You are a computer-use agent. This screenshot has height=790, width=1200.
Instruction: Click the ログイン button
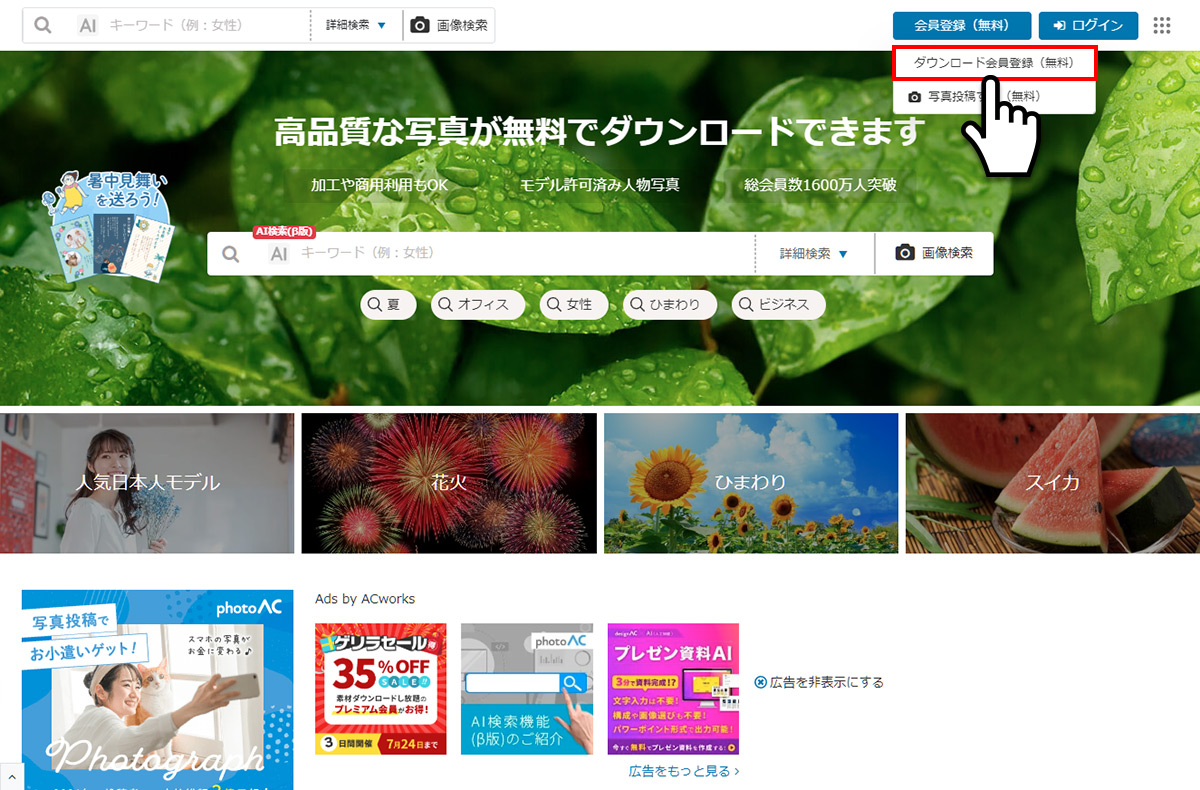1088,25
